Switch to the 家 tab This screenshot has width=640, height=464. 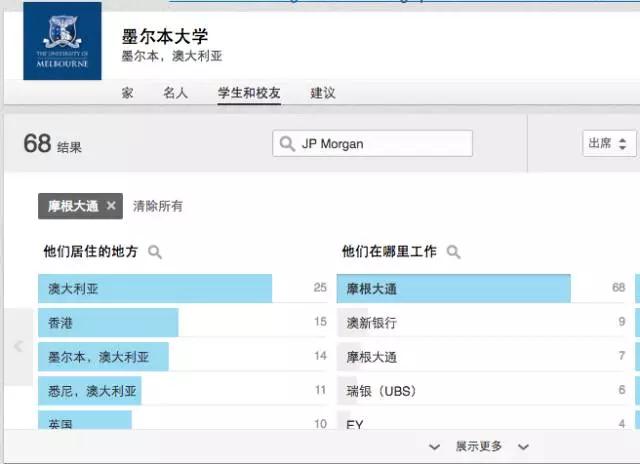pyautogui.click(x=127, y=93)
